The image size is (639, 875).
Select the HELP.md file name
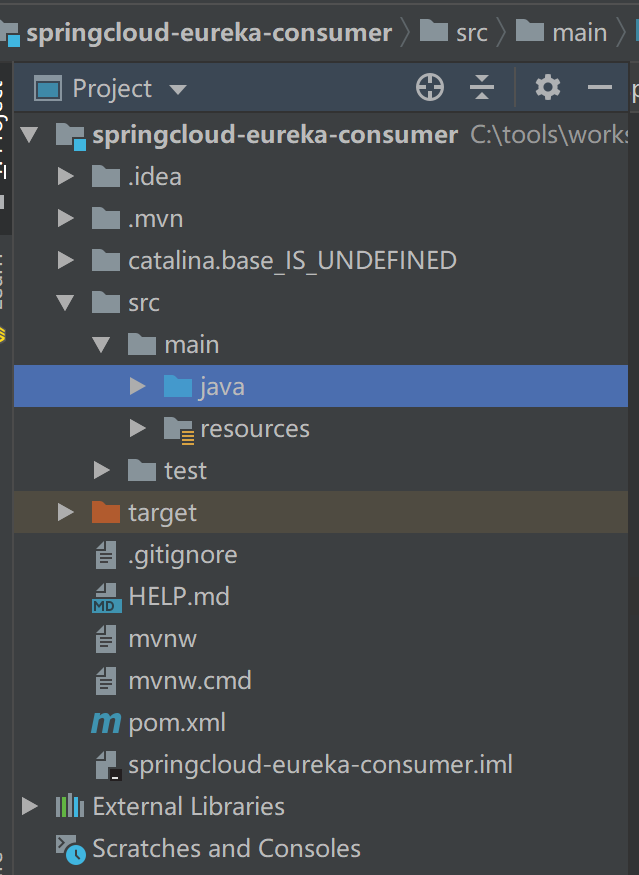179,597
